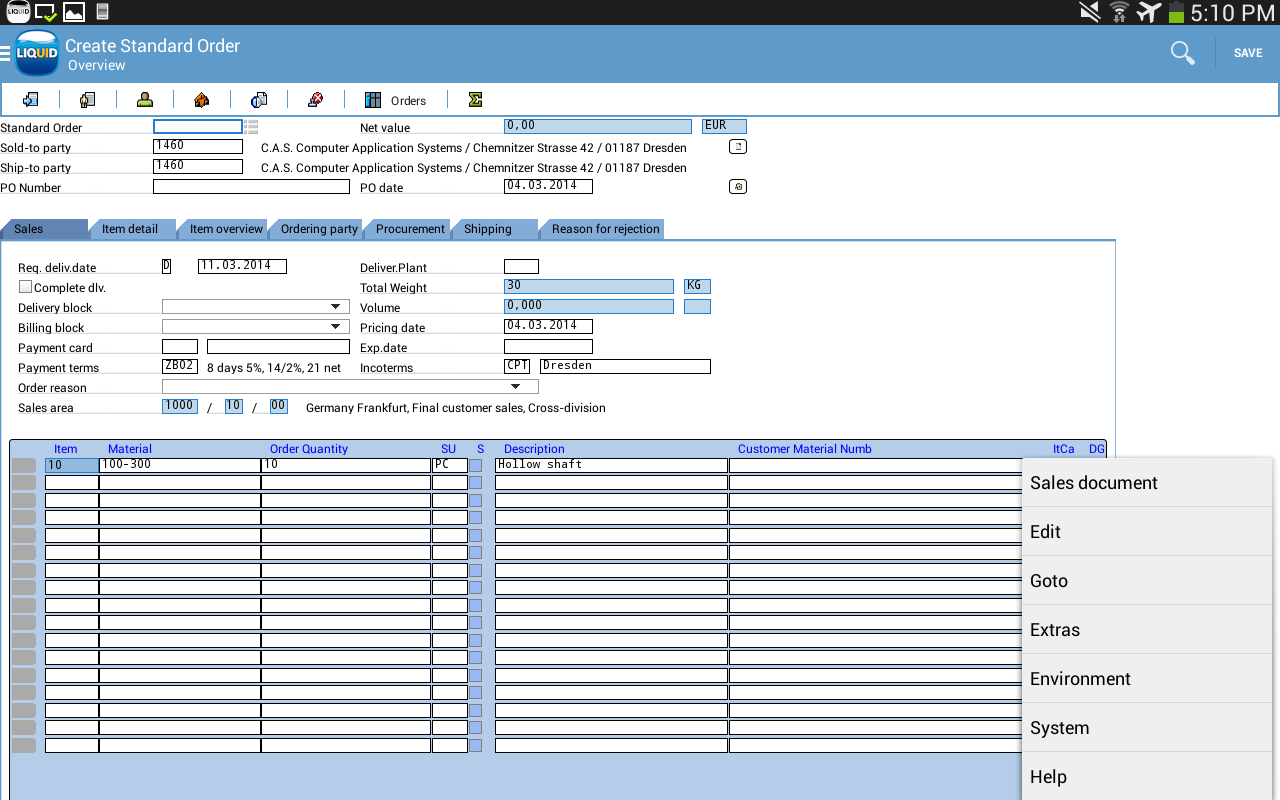Click the airplane mode status icon
Viewport: 1280px width, 800px height.
(1149, 12)
